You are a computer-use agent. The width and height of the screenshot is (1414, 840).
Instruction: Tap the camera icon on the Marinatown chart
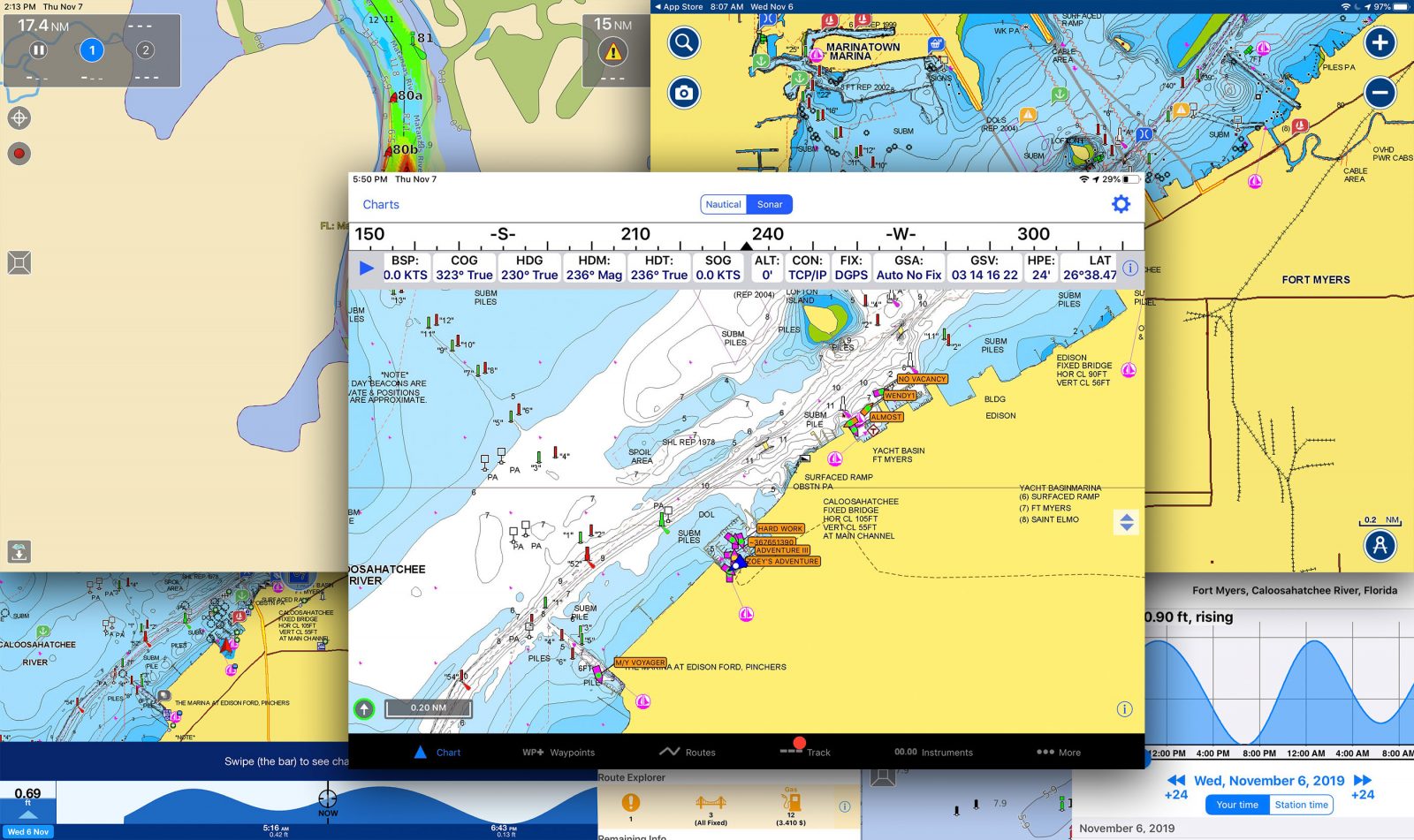683,93
